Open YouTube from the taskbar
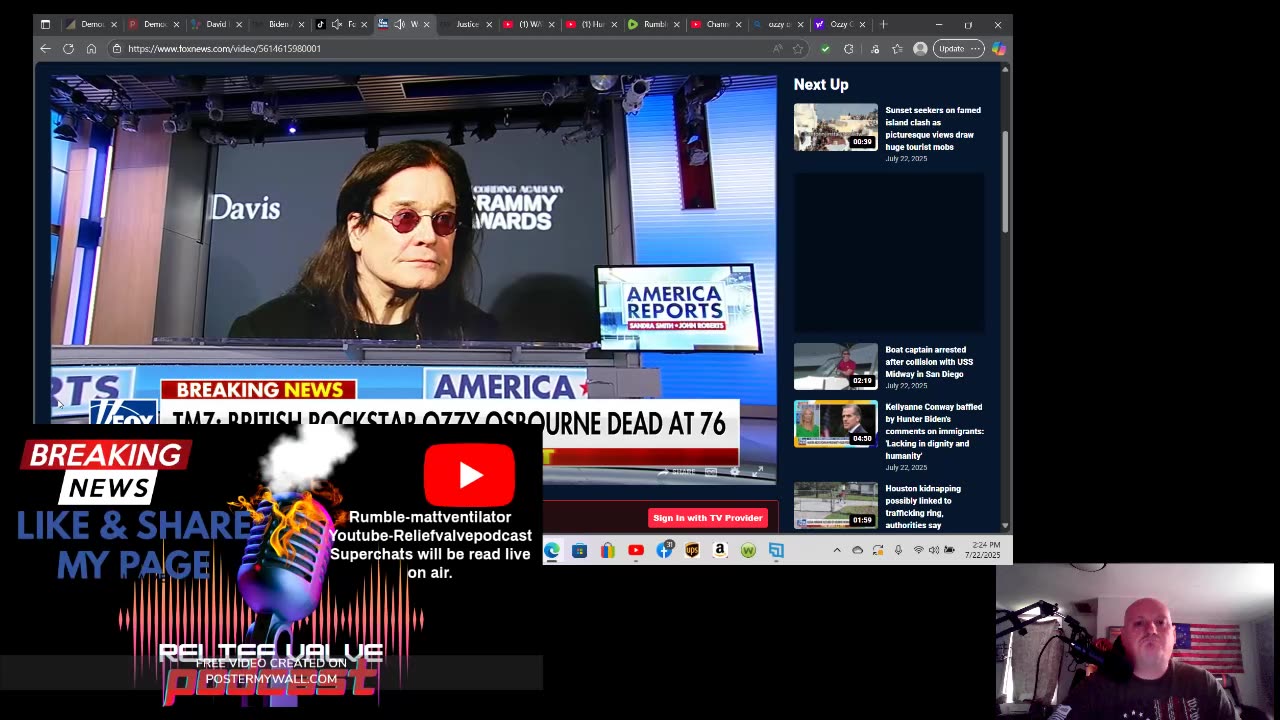 pyautogui.click(x=635, y=550)
